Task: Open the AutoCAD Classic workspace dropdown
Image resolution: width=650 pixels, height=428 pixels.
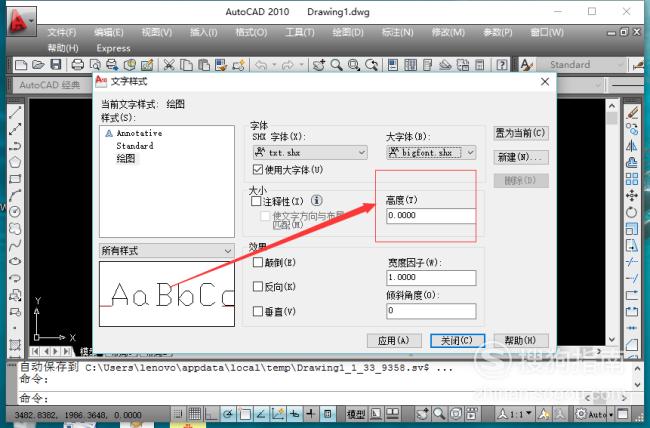Action: (x=54, y=85)
